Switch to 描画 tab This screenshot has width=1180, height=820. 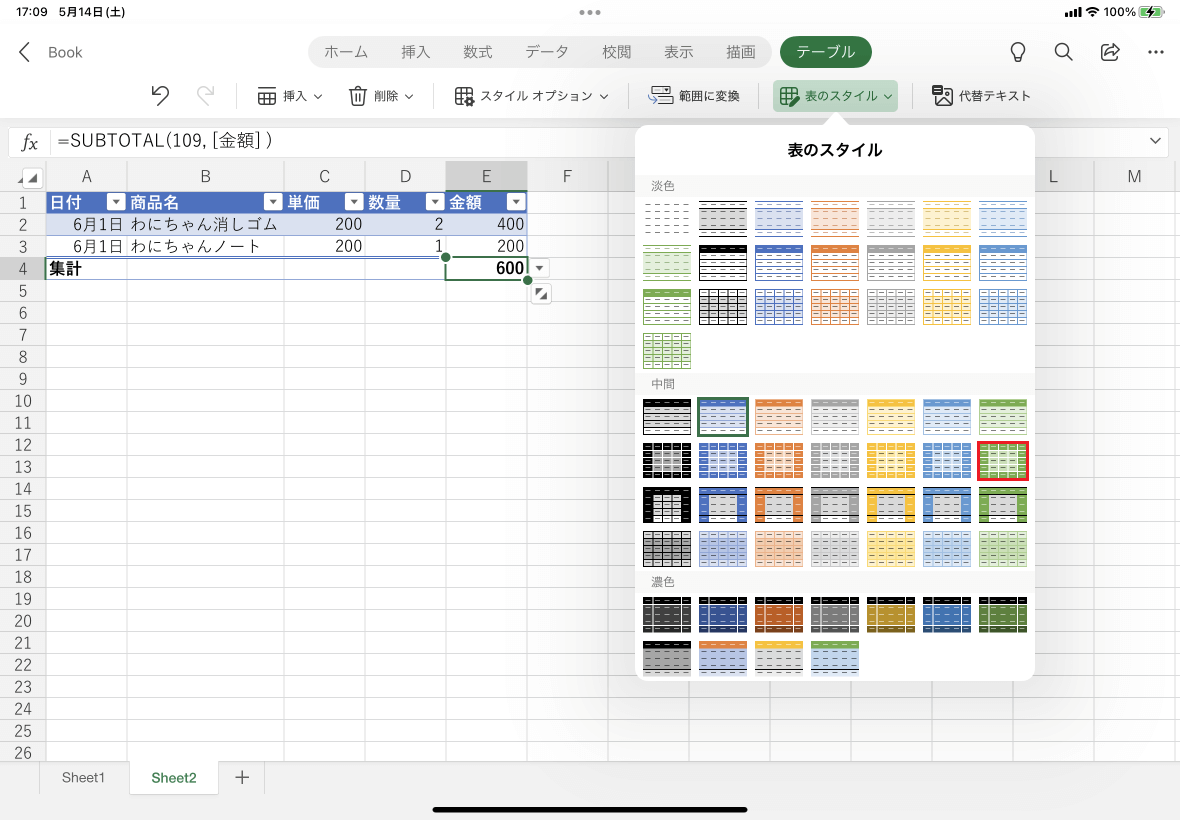741,52
